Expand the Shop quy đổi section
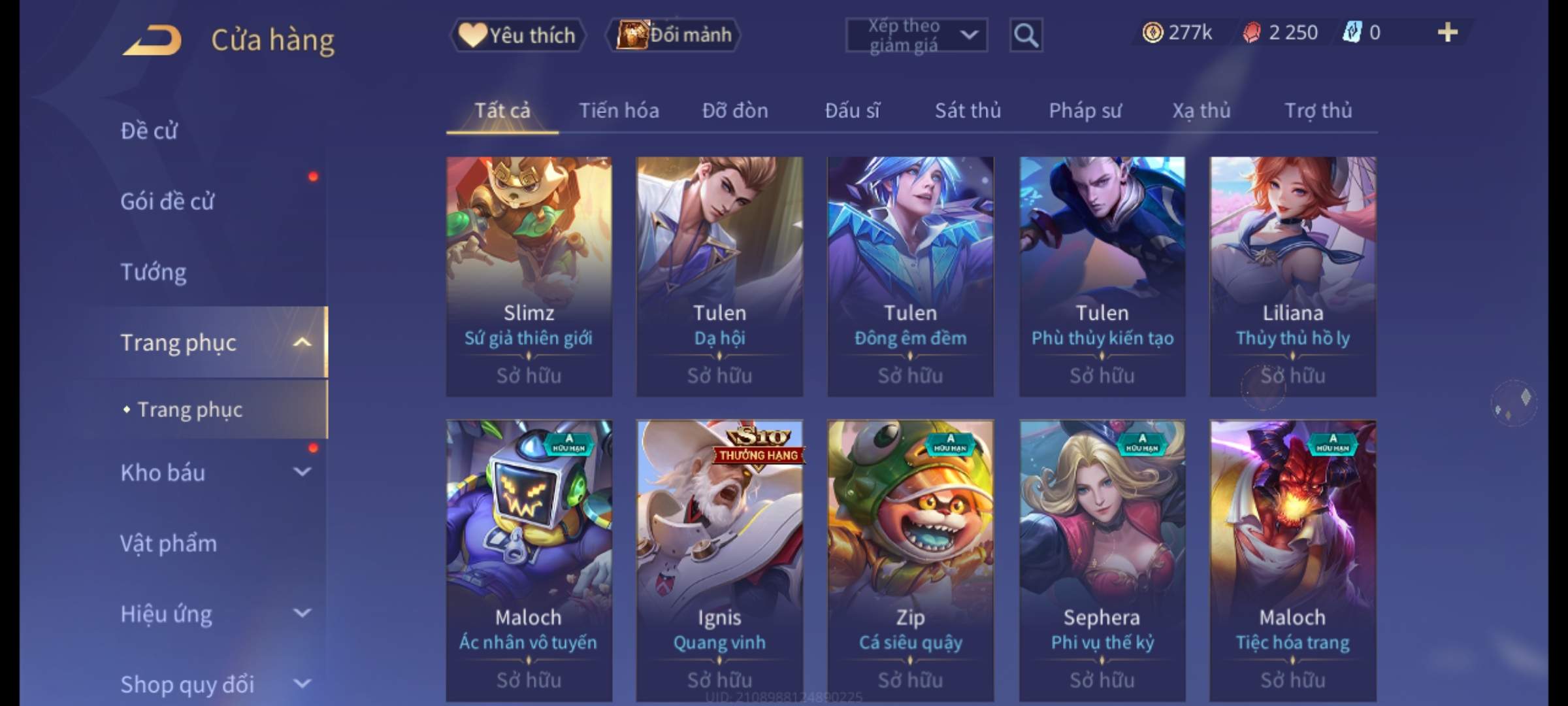This screenshot has width=1568, height=706. [302, 684]
